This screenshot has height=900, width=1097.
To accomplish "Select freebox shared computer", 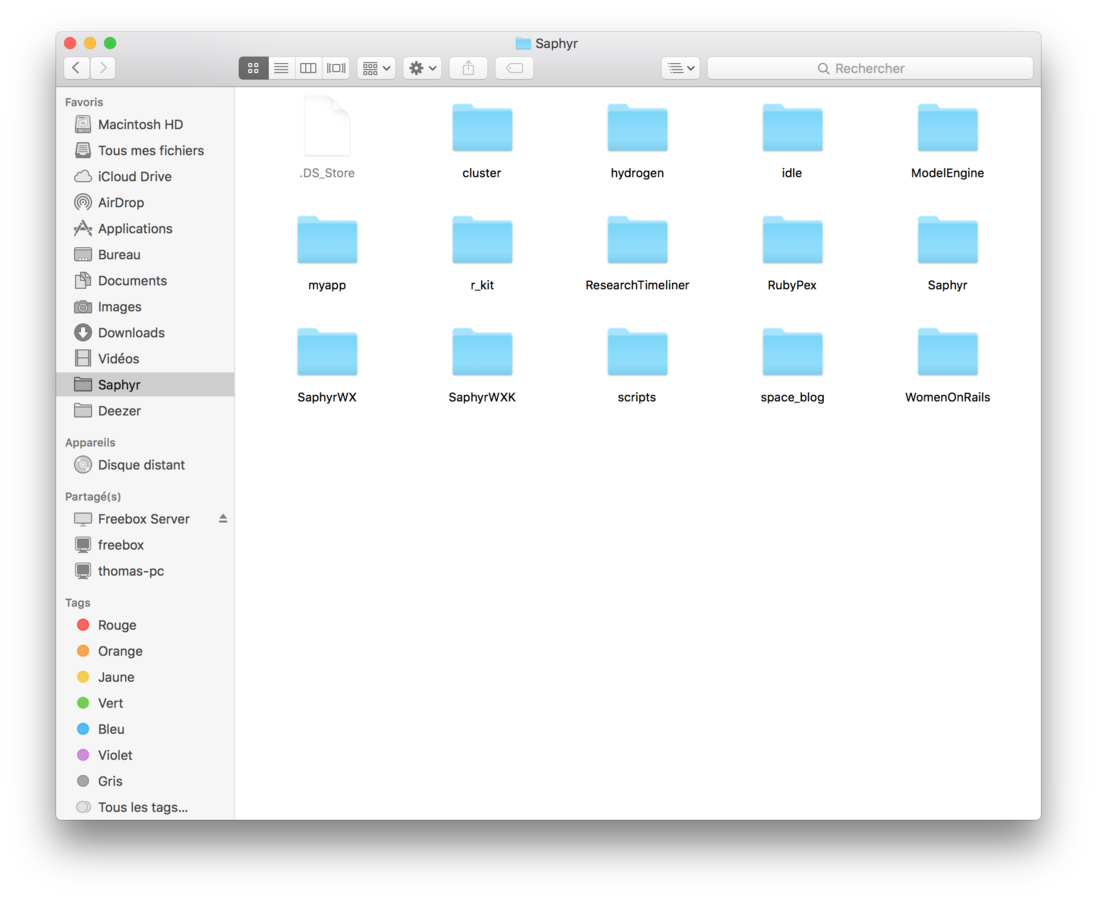I will 146,544.
